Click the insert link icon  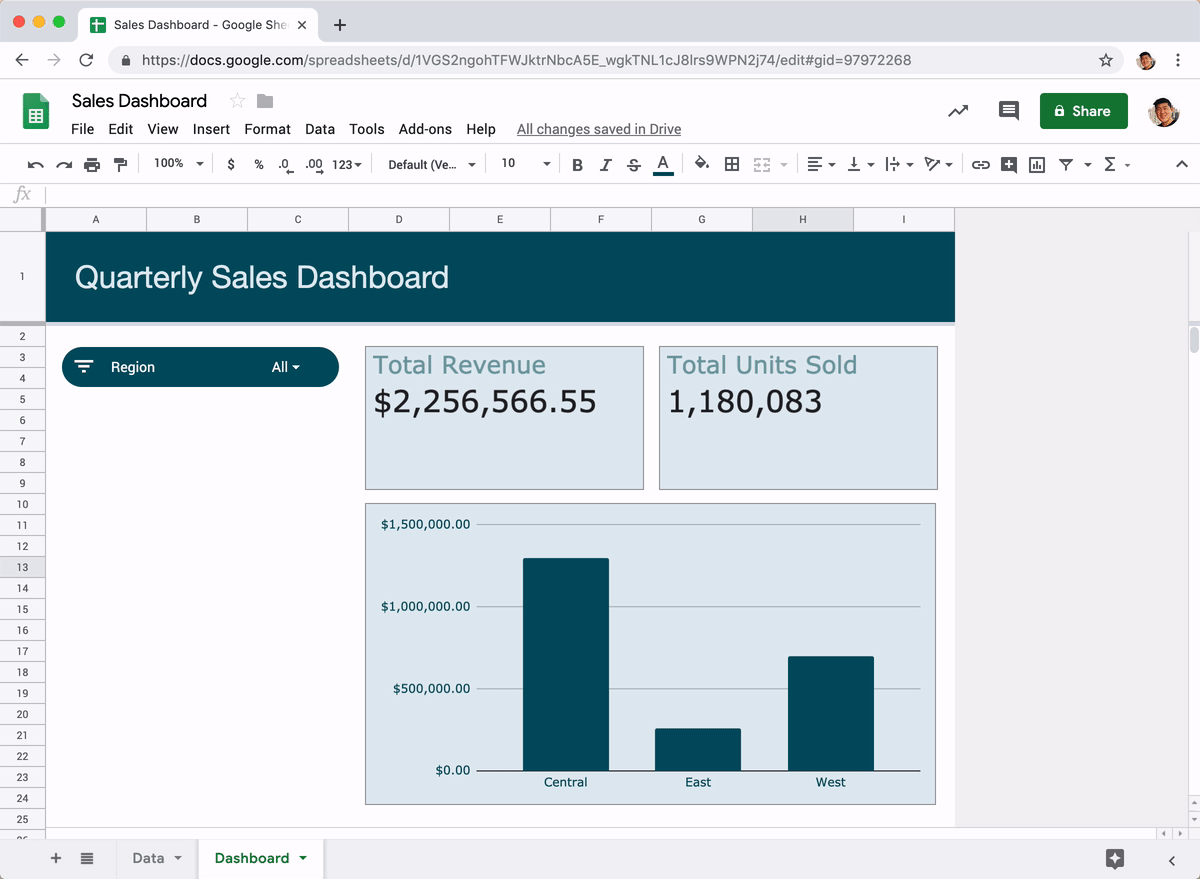click(x=981, y=164)
